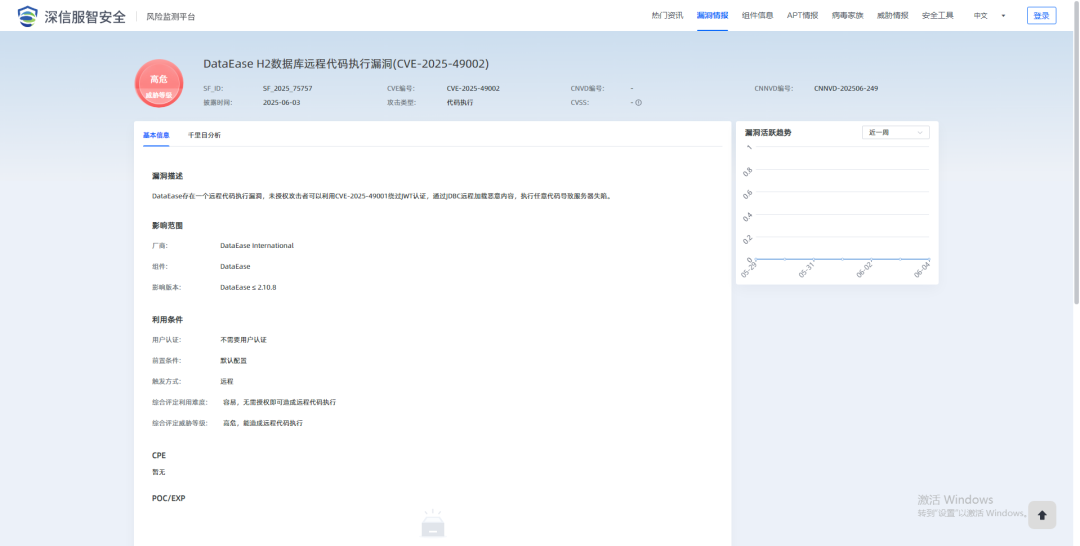The height and width of the screenshot is (546, 1080).
Task: Click the 风险监测平台 header label
Action: [x=171, y=17]
